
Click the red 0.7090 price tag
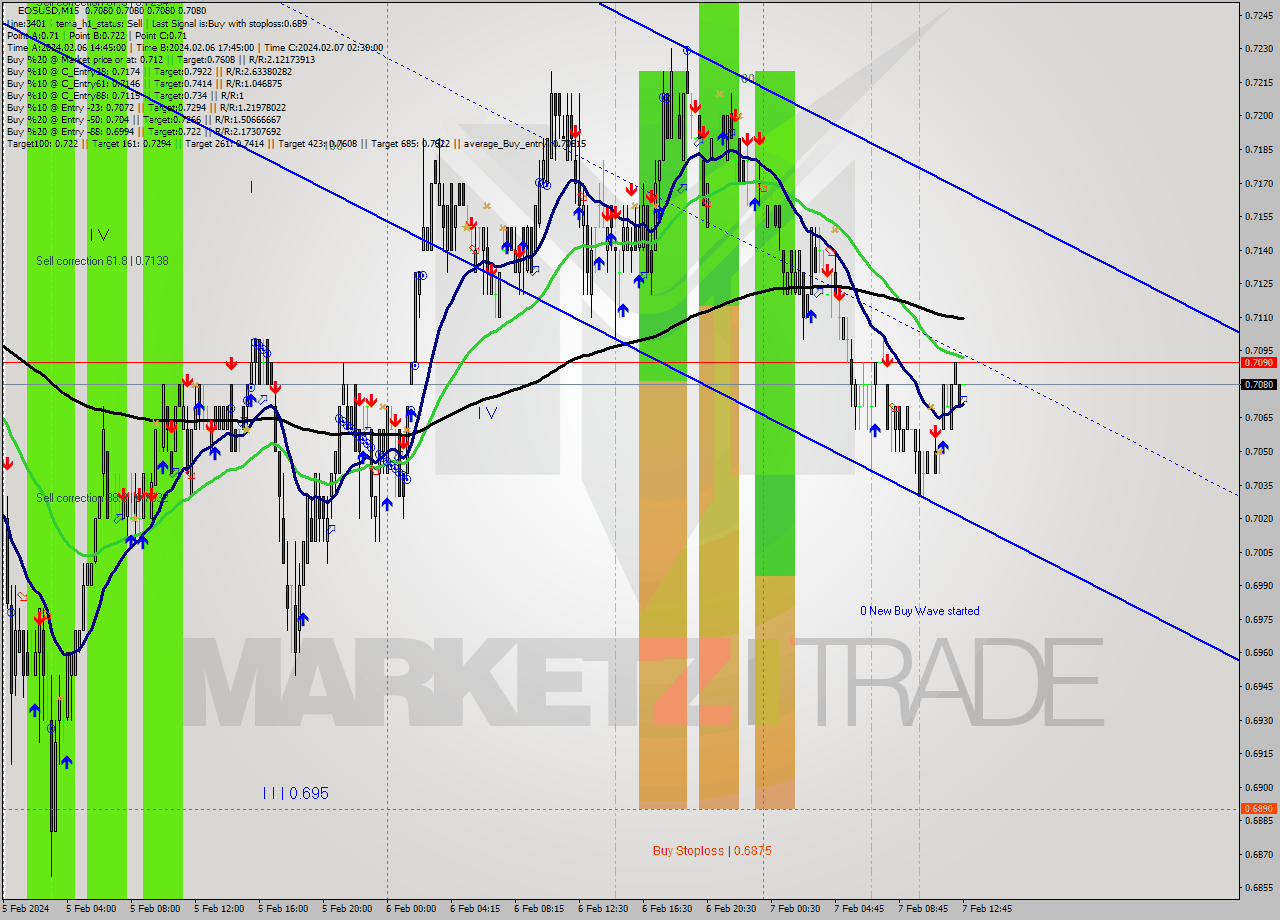coord(1258,362)
